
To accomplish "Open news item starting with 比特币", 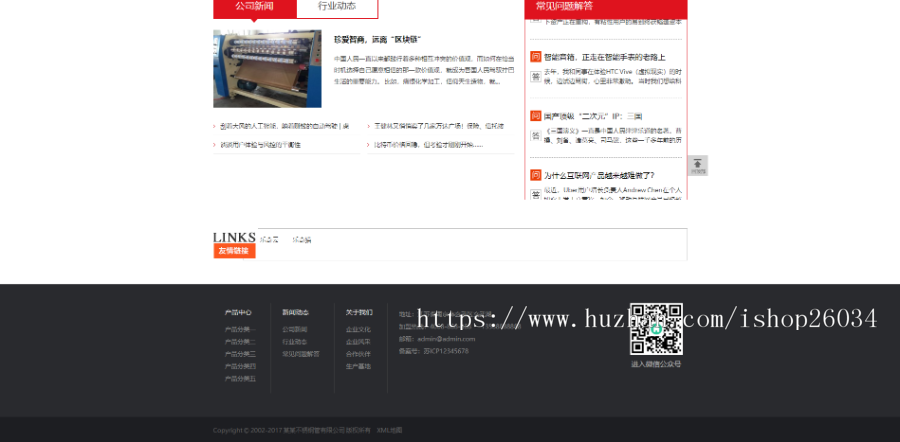I will pos(429,145).
